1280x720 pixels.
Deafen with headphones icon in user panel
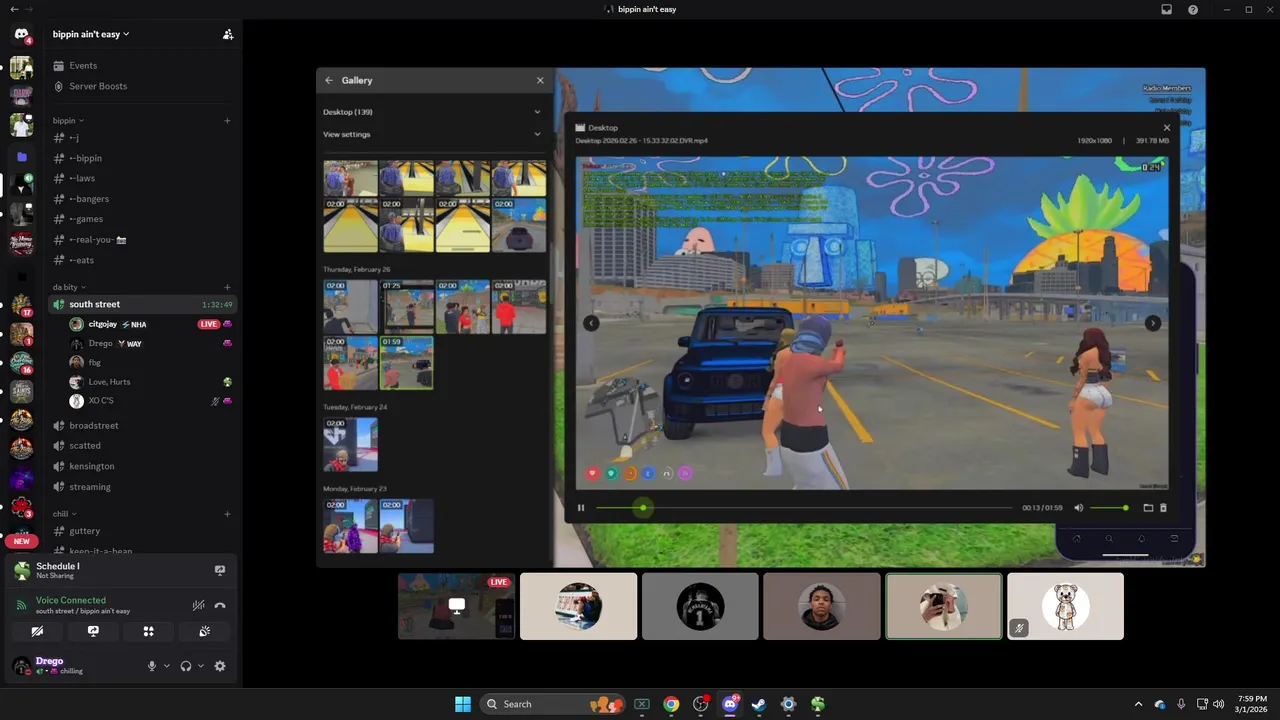pyautogui.click(x=186, y=666)
